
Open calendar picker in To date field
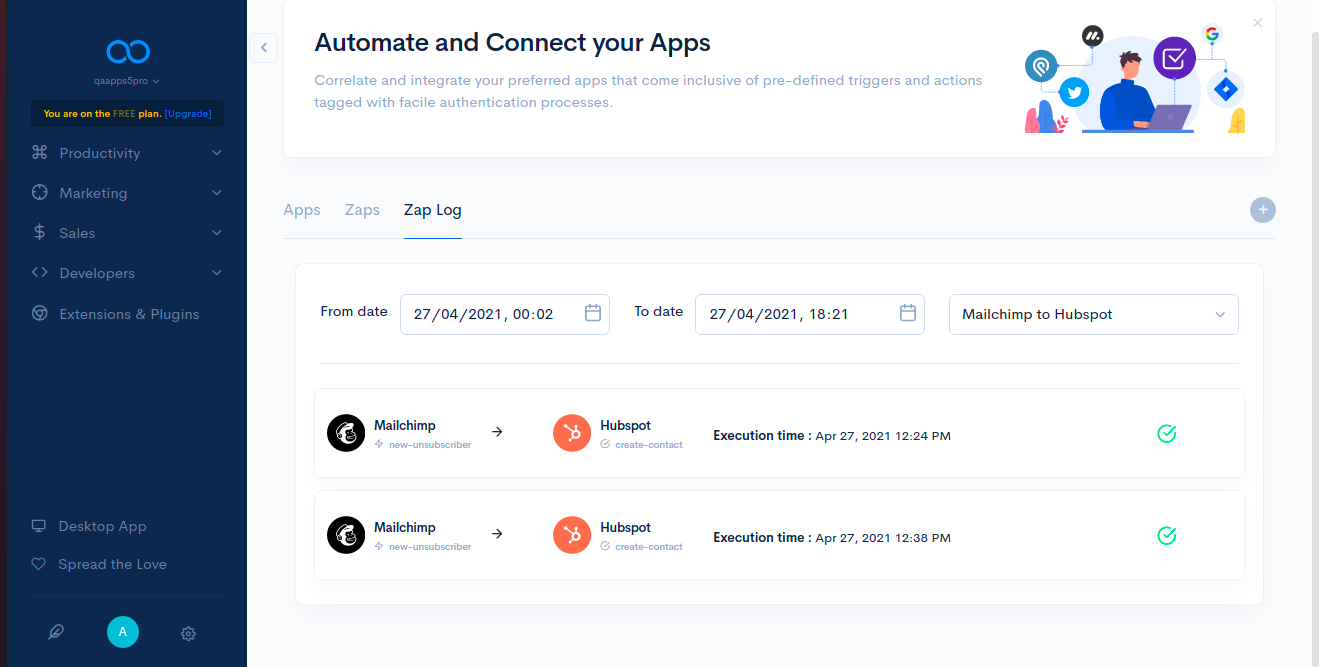[907, 313]
